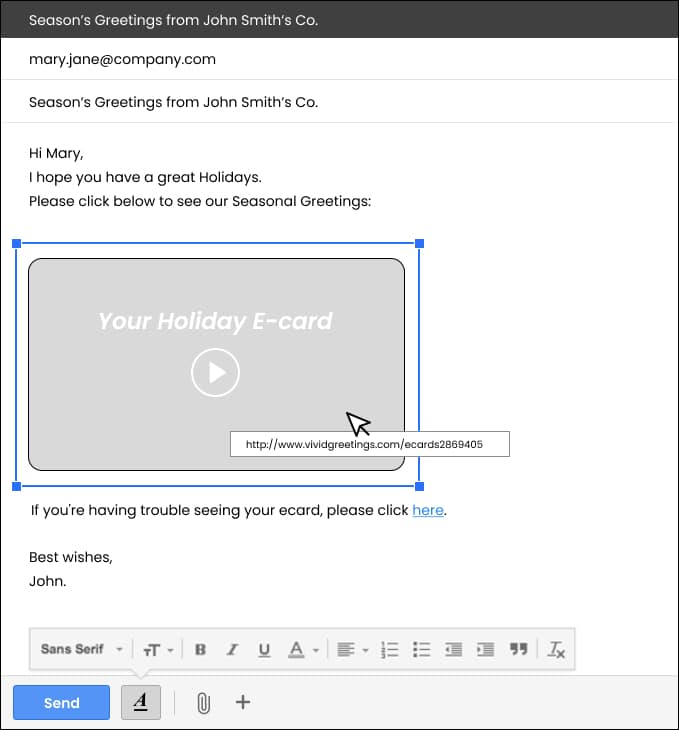The width and height of the screenshot is (679, 730).
Task: Attach a file with paperclip icon
Action: (203, 703)
